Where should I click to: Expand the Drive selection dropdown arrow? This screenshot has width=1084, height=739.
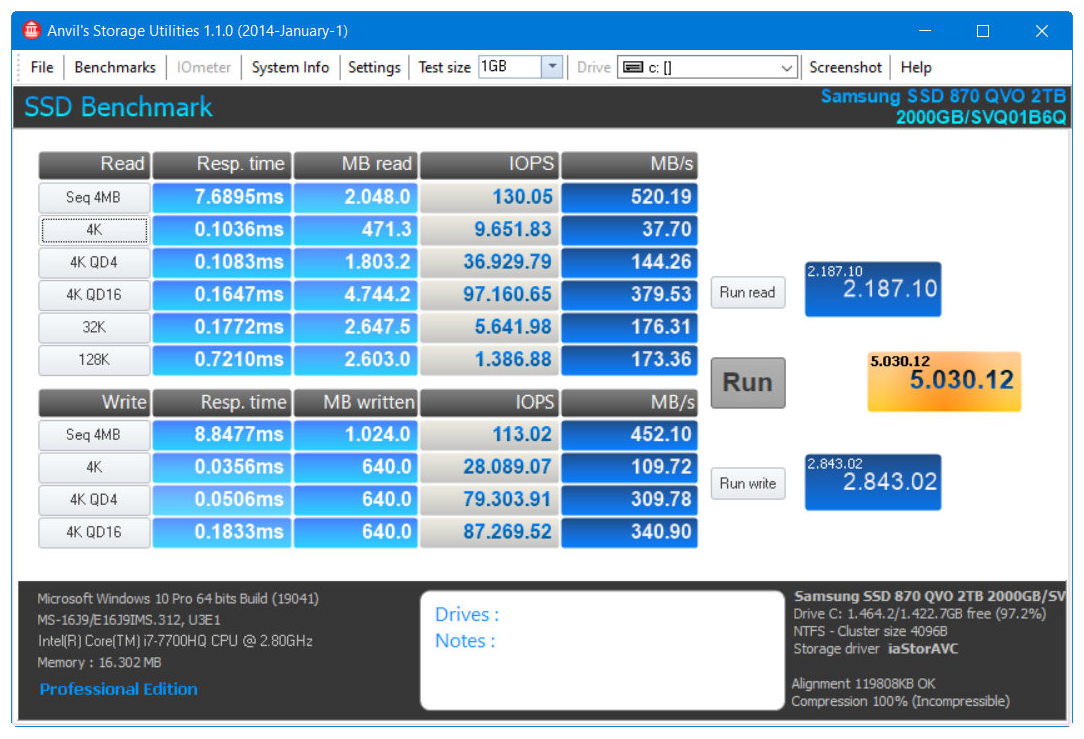[x=787, y=68]
